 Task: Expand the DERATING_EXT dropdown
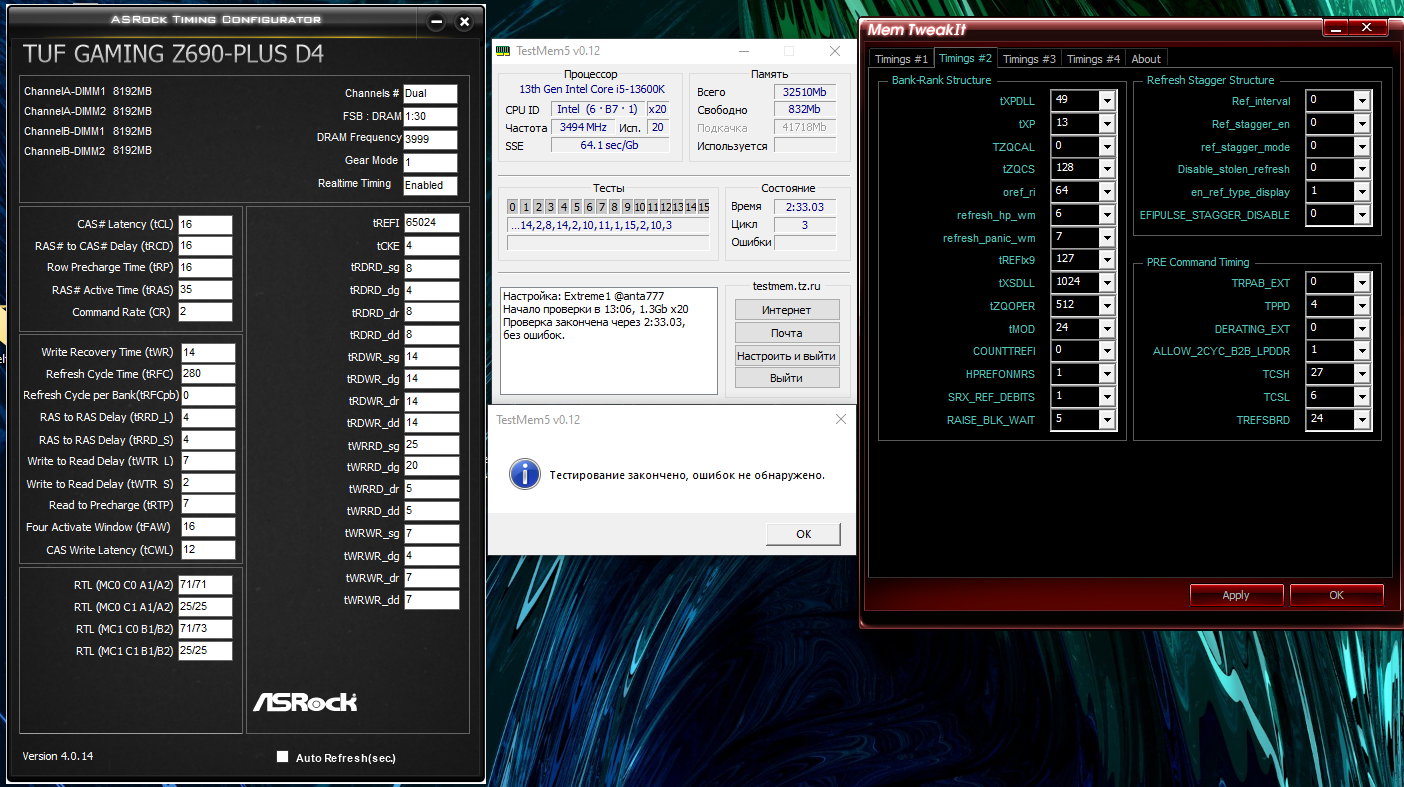pos(1362,328)
